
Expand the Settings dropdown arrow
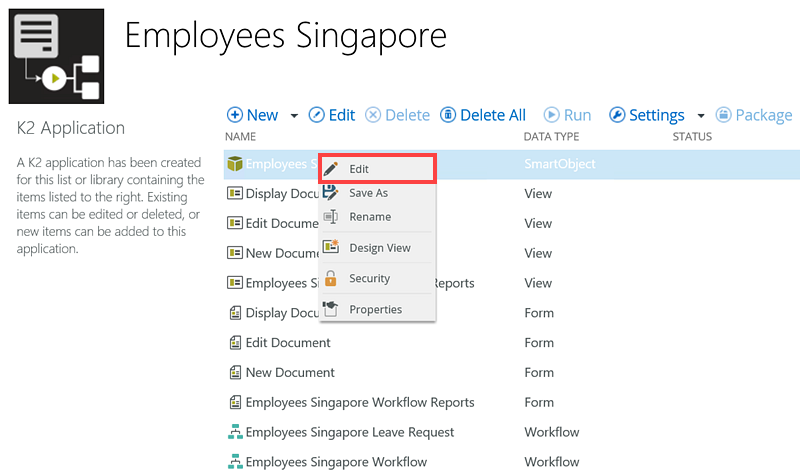(x=701, y=116)
